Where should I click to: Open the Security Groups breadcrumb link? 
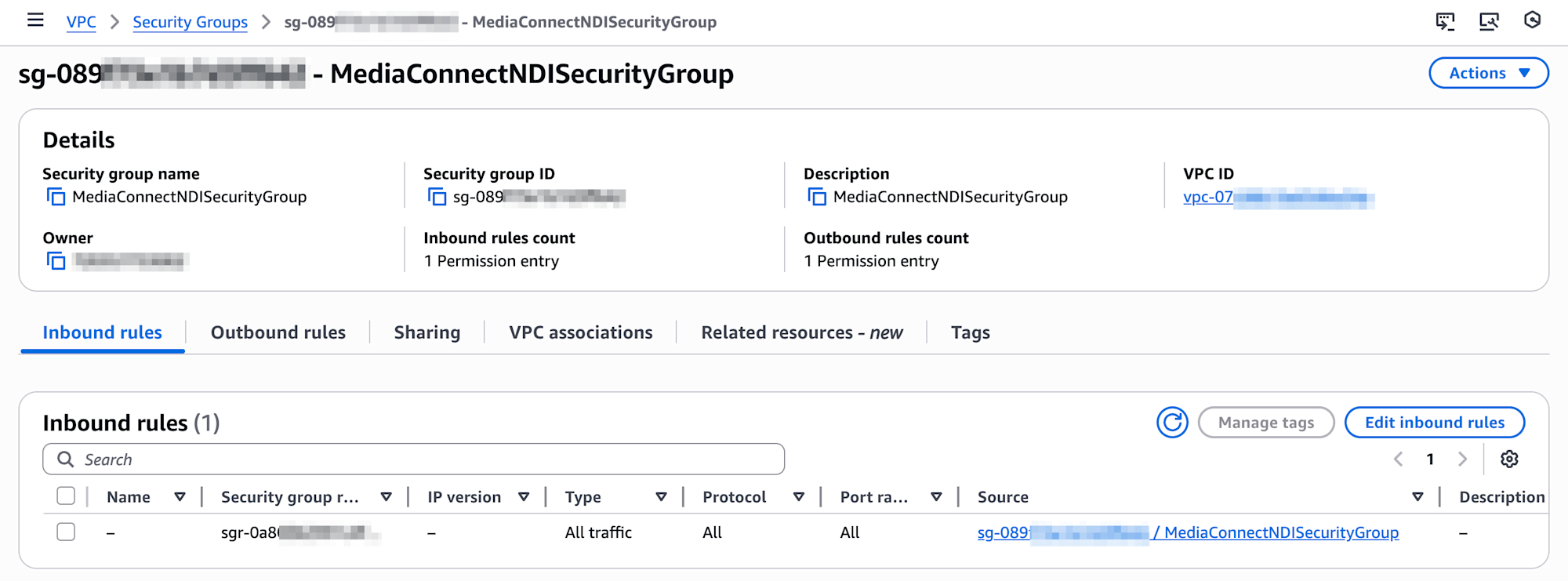click(x=190, y=22)
